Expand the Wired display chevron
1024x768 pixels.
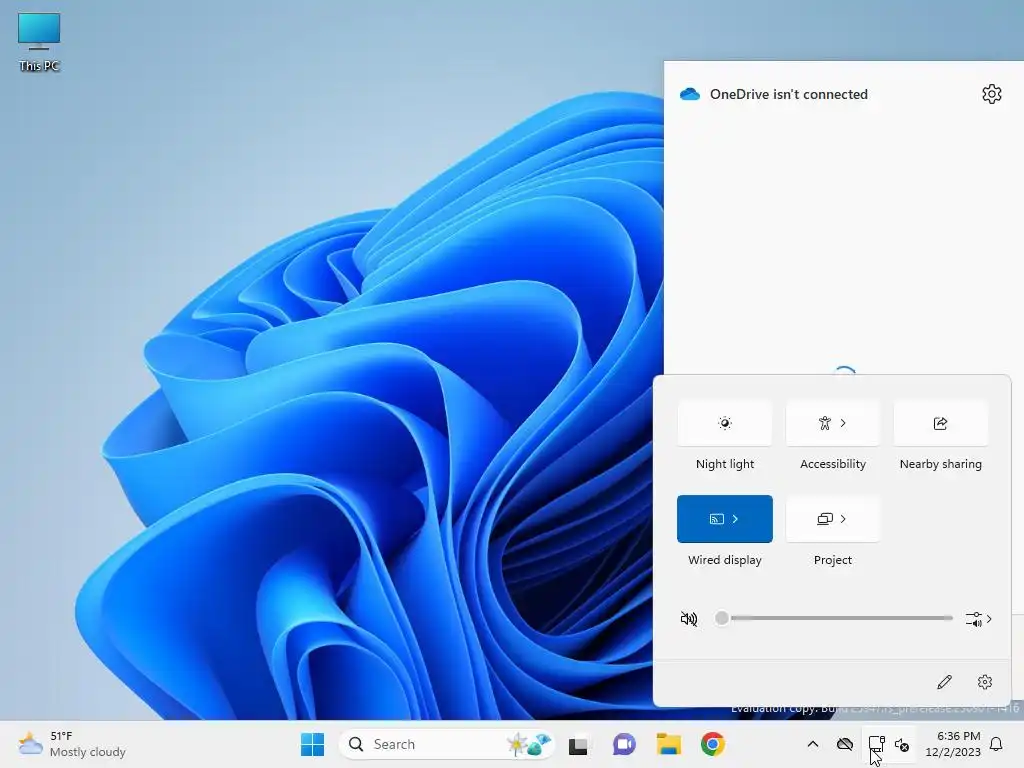pyautogui.click(x=735, y=519)
